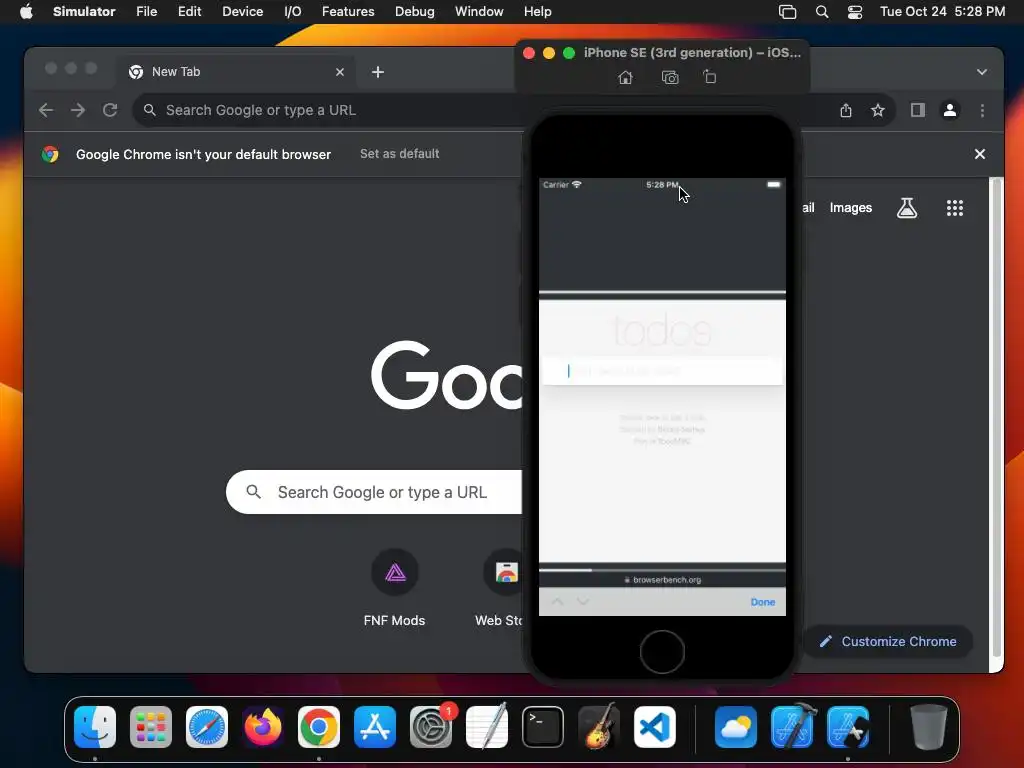Open Finder from the Dock
Viewport: 1024px width, 768px height.
(x=95, y=727)
